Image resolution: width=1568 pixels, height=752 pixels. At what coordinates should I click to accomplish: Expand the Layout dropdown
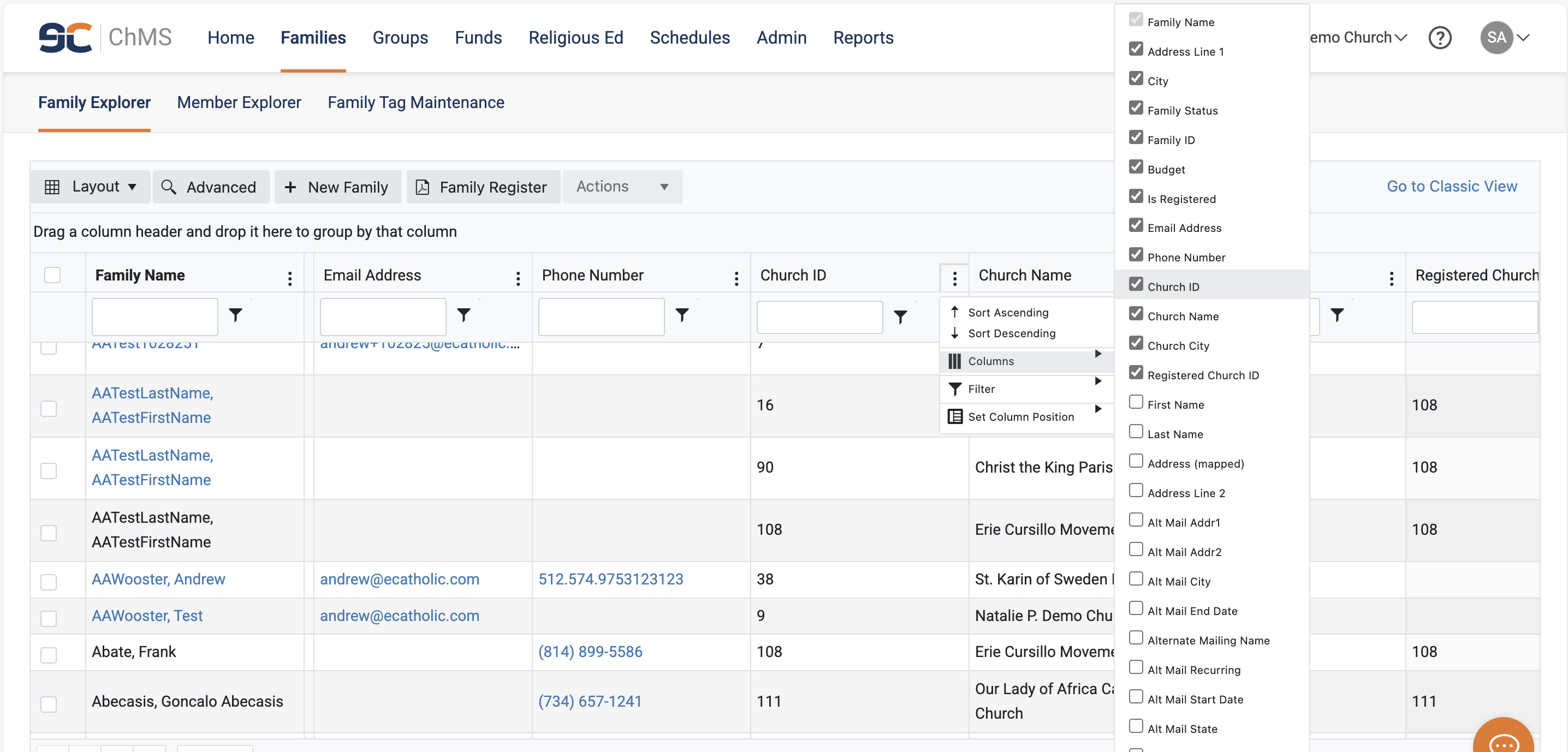click(x=90, y=187)
